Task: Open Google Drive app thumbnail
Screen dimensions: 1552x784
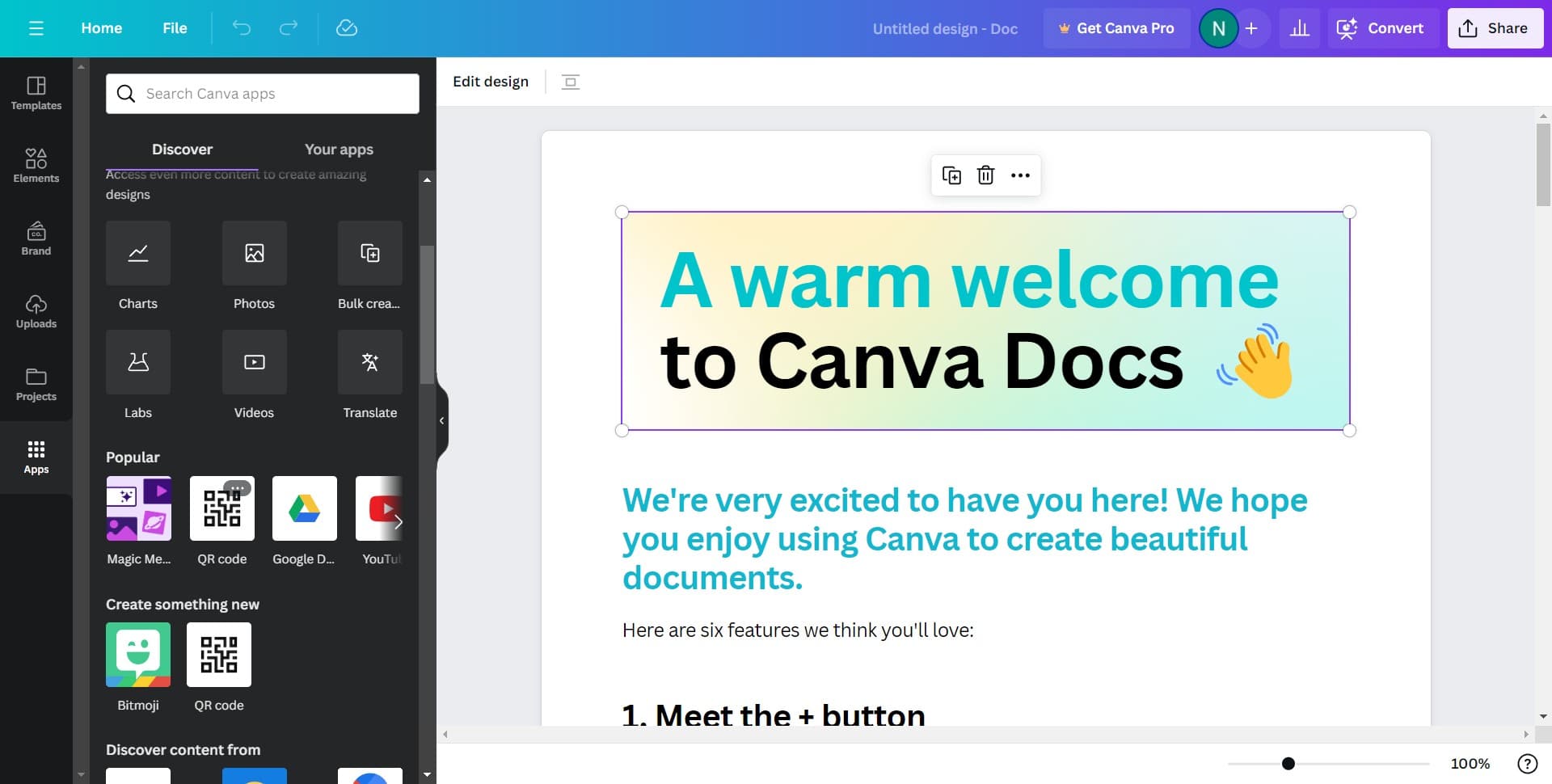Action: [x=305, y=508]
